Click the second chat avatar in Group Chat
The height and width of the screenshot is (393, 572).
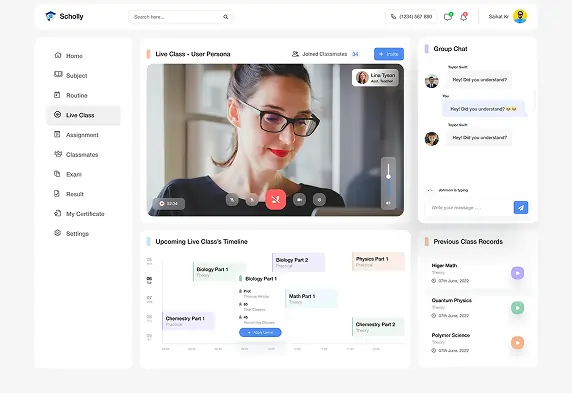click(x=432, y=139)
